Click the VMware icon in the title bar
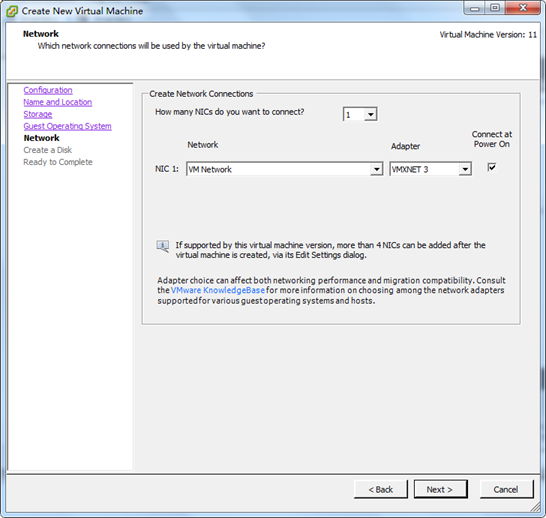This screenshot has width=546, height=518. coord(11,11)
